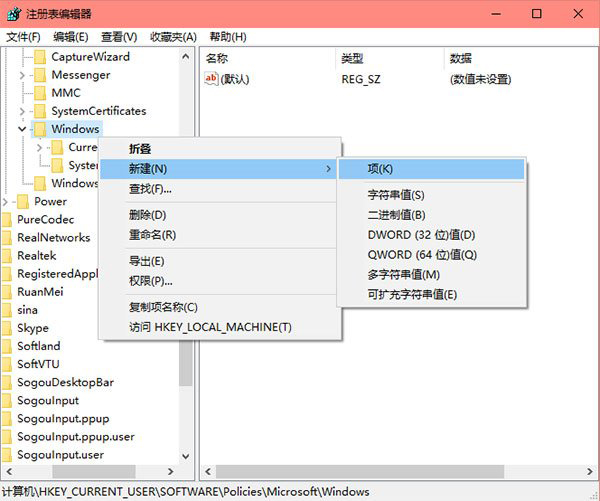Click the Realtek folder icon
The width and height of the screenshot is (600, 501).
(x=7, y=256)
